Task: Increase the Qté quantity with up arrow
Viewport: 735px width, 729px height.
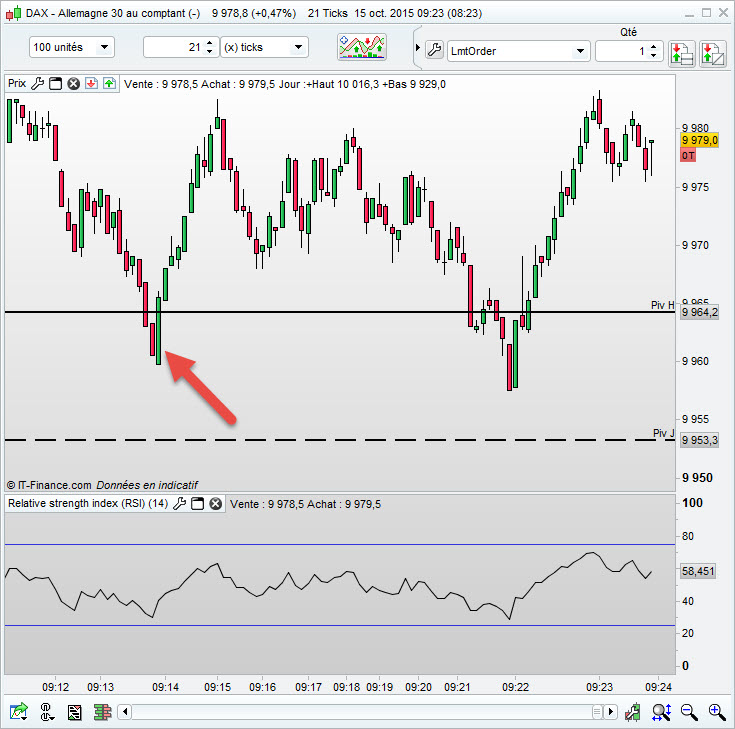Action: coord(653,46)
